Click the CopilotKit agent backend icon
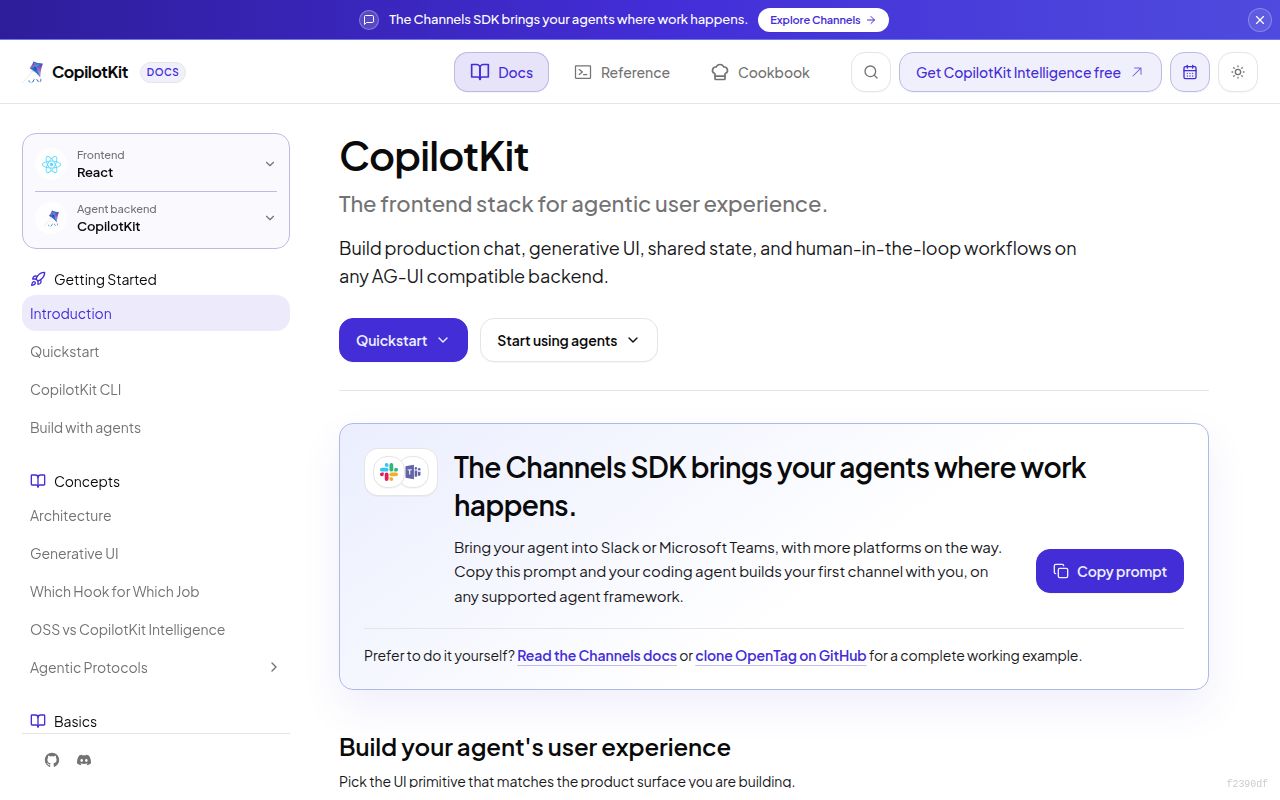The image size is (1280, 800). click(x=52, y=218)
